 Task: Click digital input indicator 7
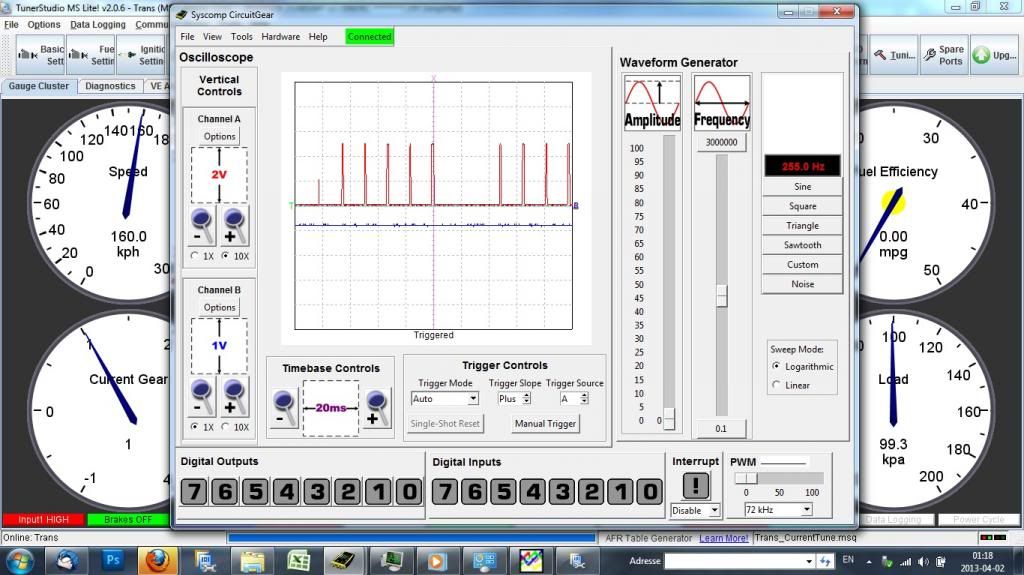coord(445,491)
